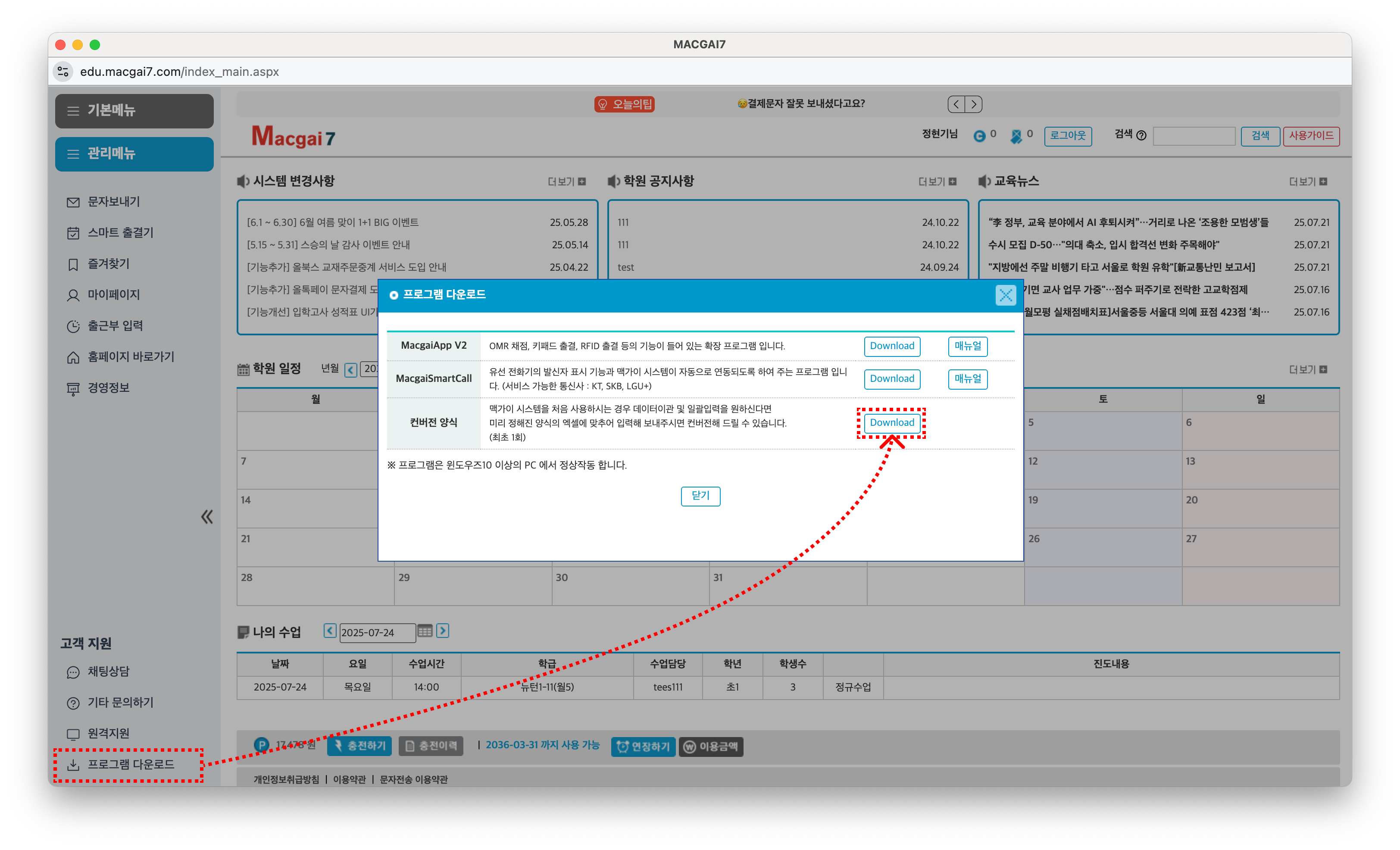The width and height of the screenshot is (1400, 850).
Task: Click the 로그아웃 button
Action: point(1067,136)
